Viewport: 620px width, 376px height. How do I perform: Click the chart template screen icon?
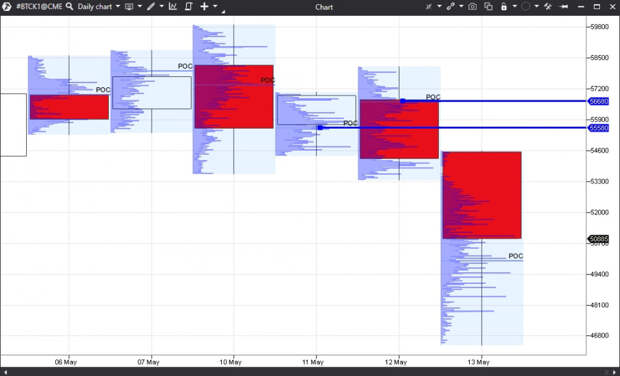pos(129,7)
